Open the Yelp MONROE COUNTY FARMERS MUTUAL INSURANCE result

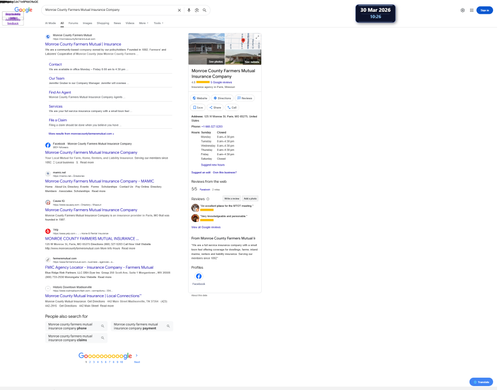92,238
